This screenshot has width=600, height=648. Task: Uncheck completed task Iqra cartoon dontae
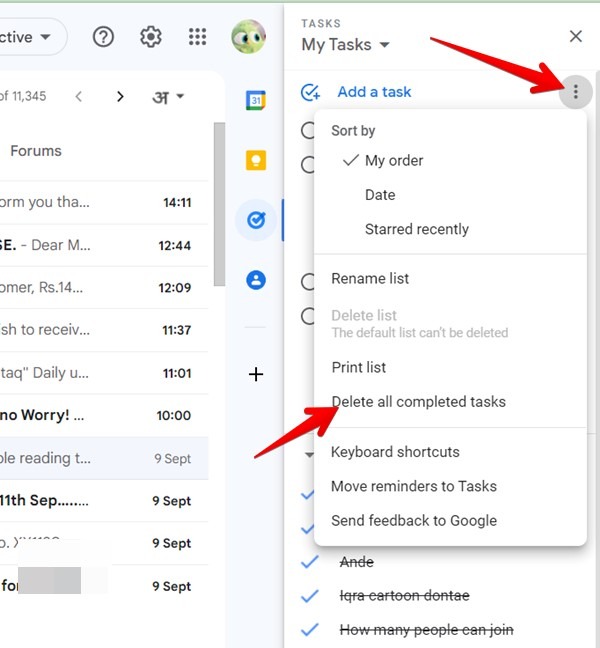point(310,596)
